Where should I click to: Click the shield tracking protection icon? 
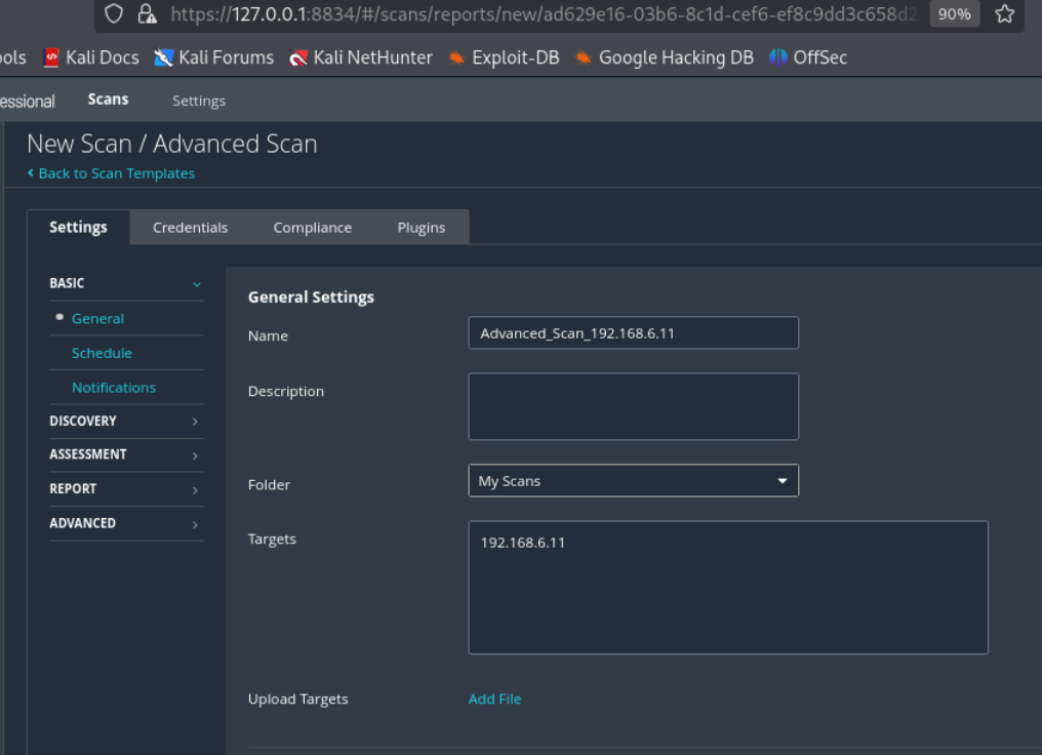click(x=115, y=14)
